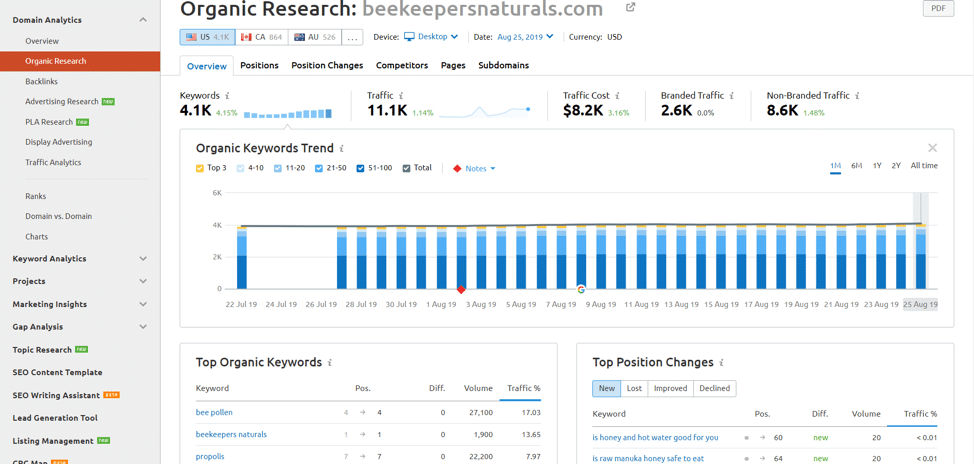Set chart range to 2Y
This screenshot has width=974, height=464.
click(x=896, y=166)
